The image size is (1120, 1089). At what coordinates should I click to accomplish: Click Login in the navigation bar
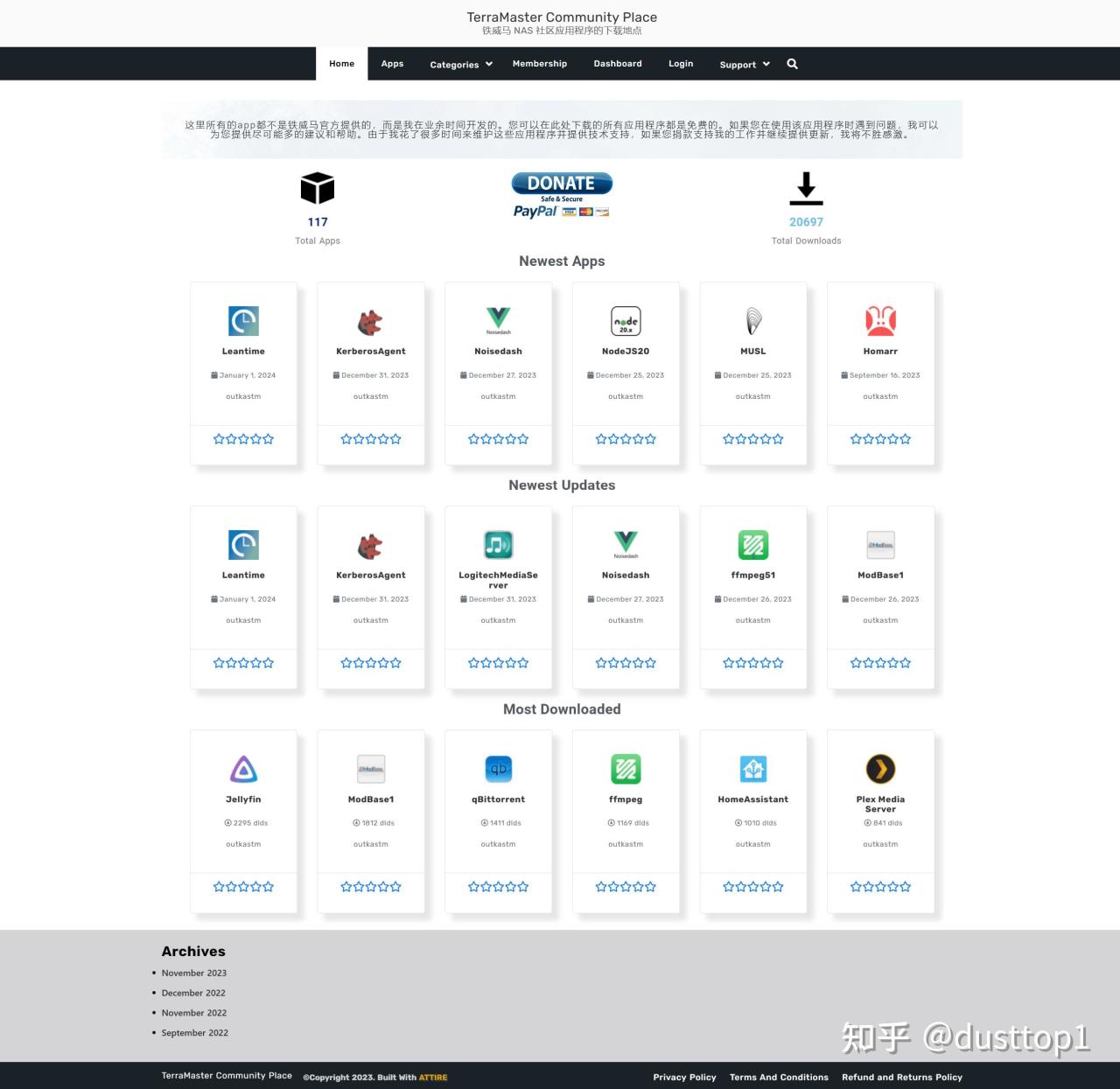681,64
